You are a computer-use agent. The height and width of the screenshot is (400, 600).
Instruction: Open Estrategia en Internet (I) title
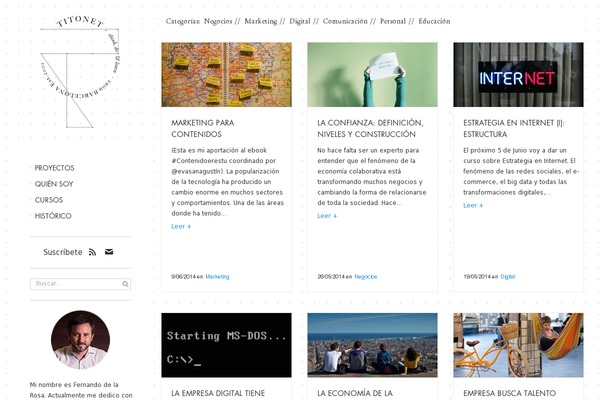pos(514,129)
